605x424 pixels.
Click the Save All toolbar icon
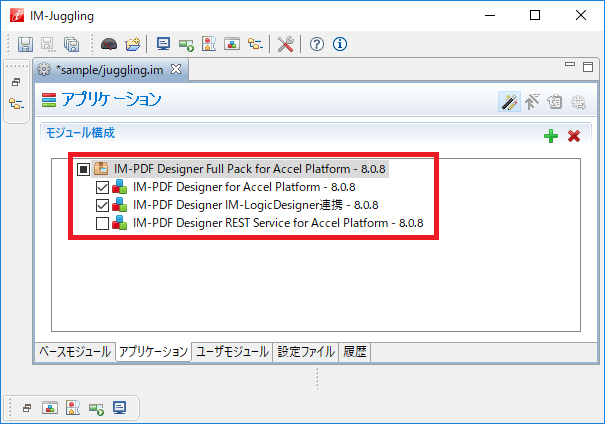[x=71, y=44]
